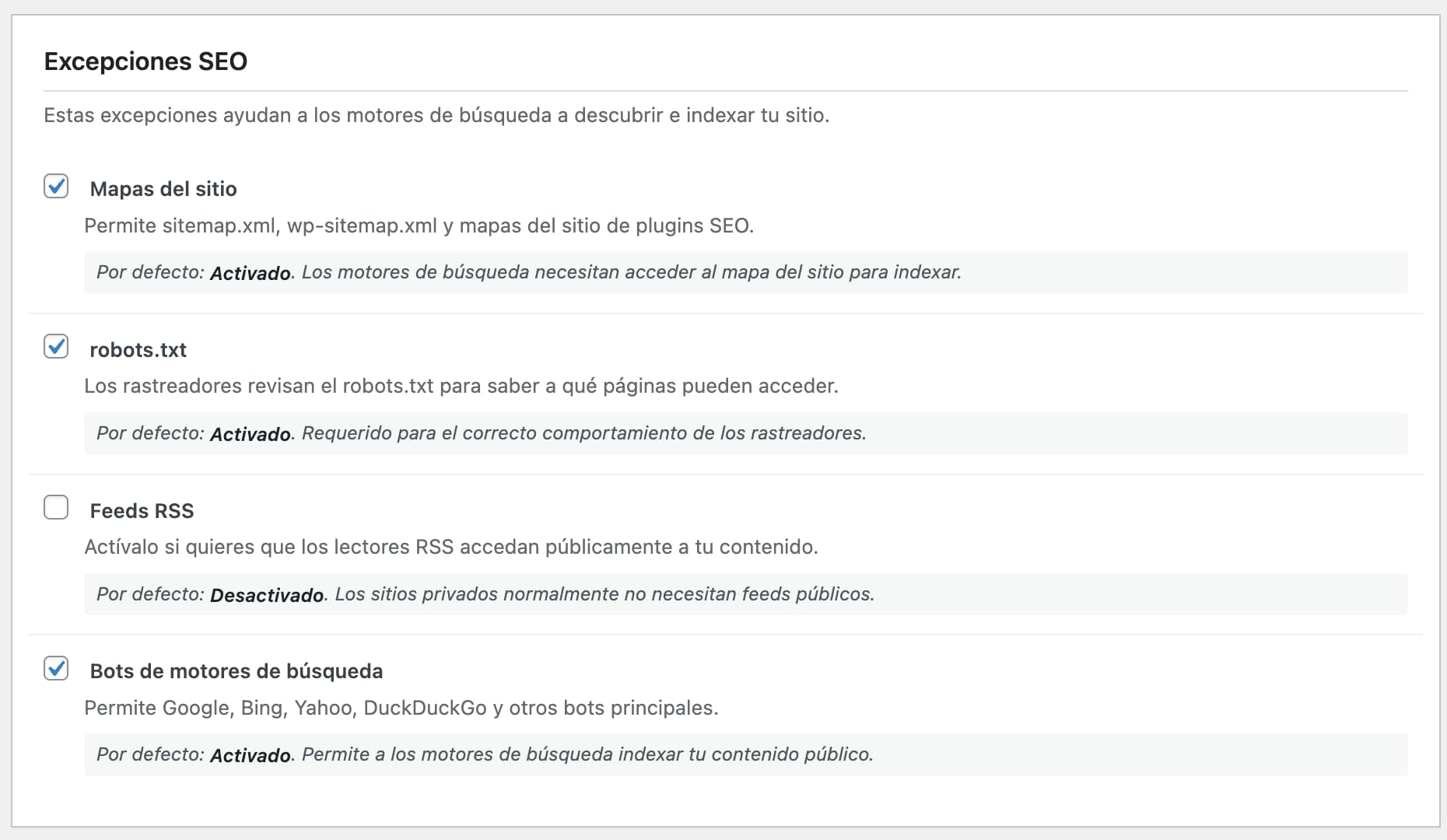Uncheck the Mapas del sitio checkbox
Viewport: 1447px width, 840px height.
click(56, 187)
